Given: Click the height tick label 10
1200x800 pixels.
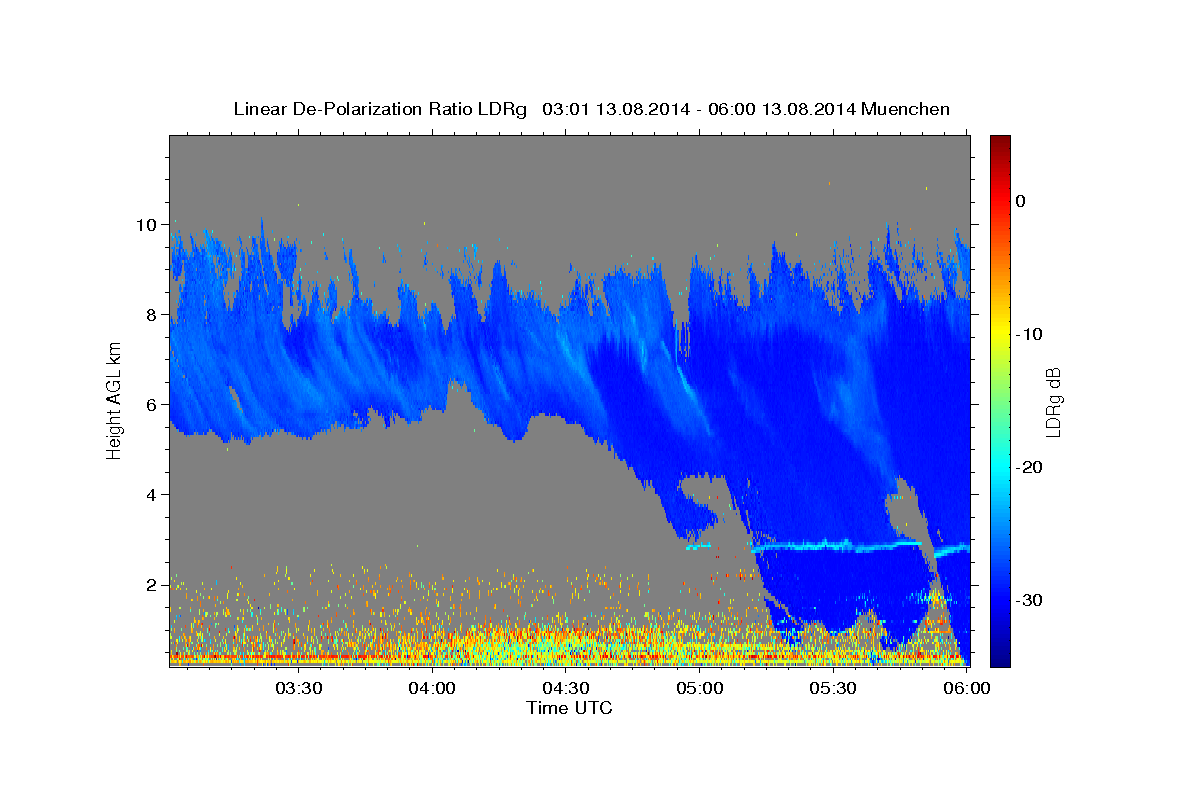Looking at the screenshot, I should pyautogui.click(x=148, y=224).
